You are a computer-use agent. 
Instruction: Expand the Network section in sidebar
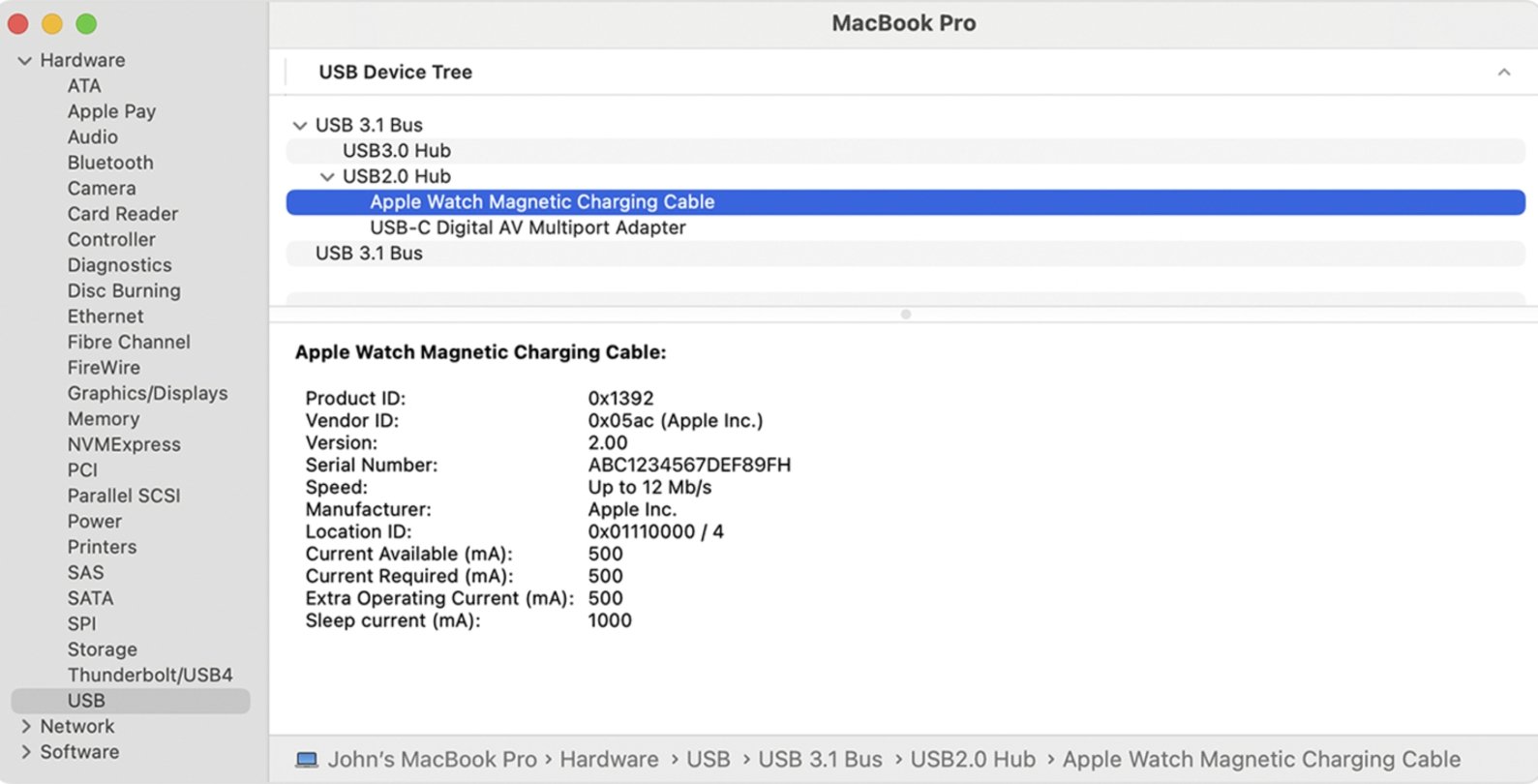(x=26, y=726)
